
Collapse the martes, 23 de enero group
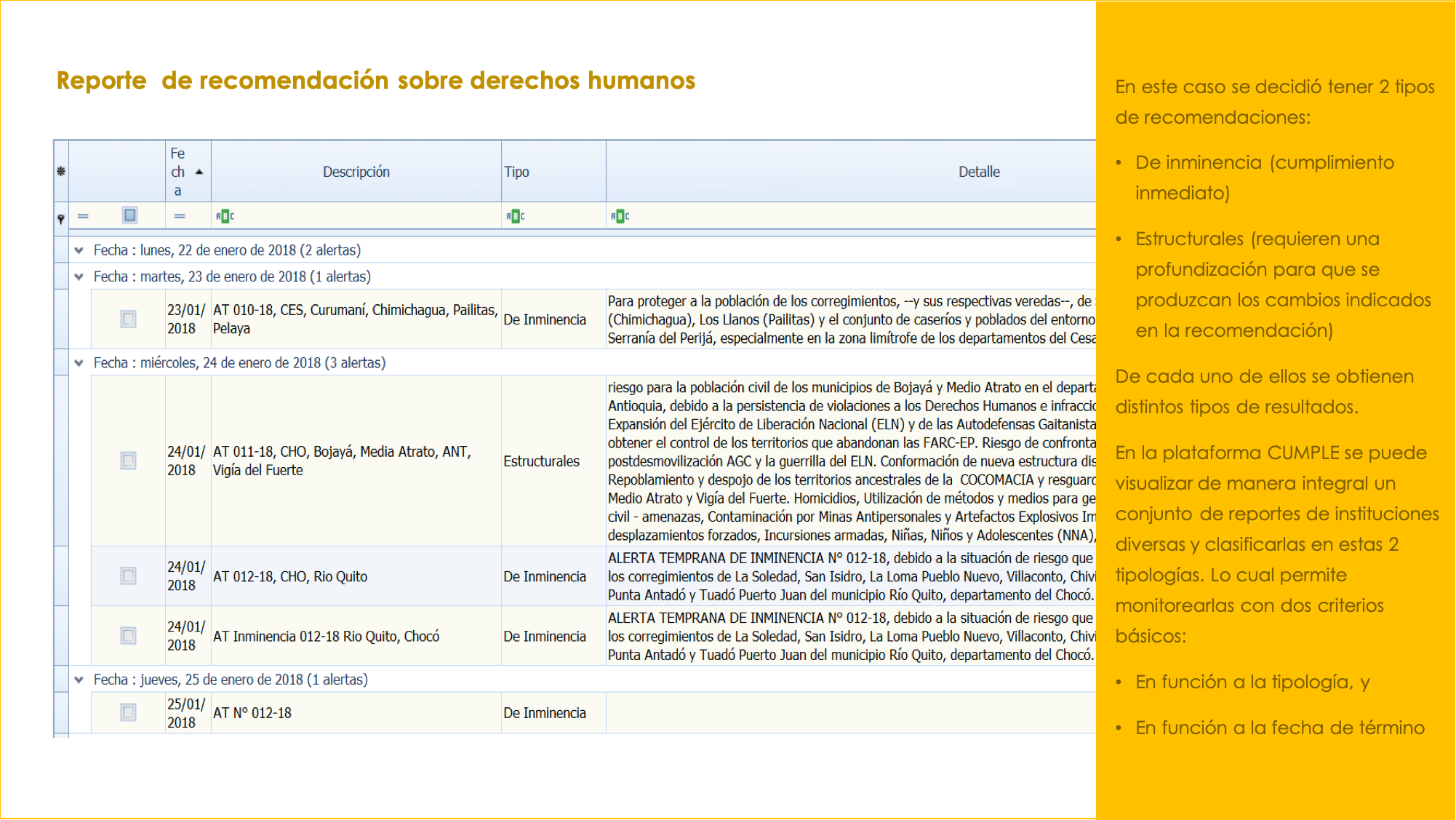79,276
